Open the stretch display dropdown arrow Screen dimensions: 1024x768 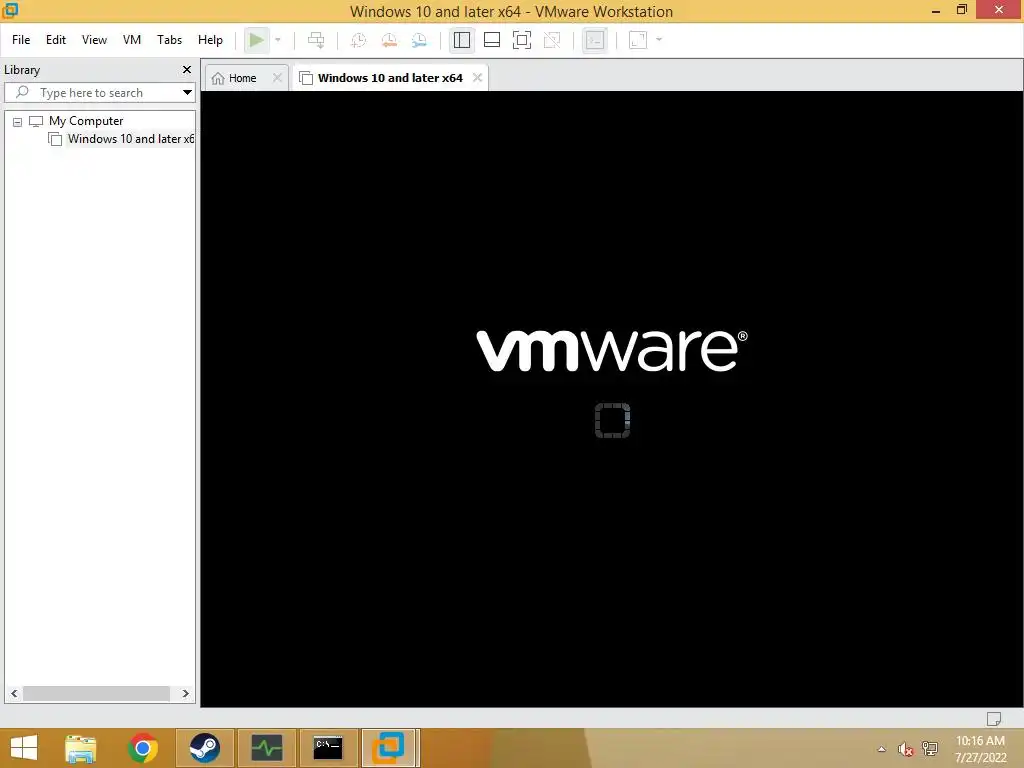(659, 40)
